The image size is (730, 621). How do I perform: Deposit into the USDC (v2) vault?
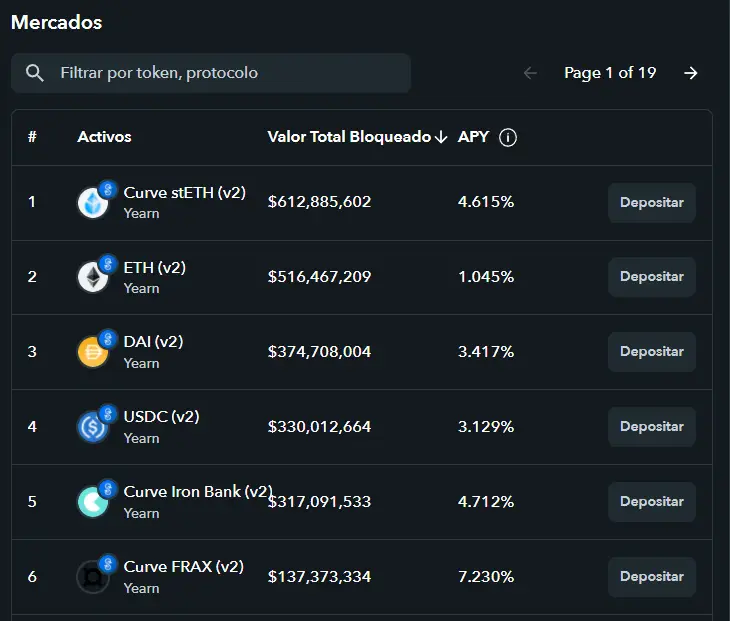[651, 427]
